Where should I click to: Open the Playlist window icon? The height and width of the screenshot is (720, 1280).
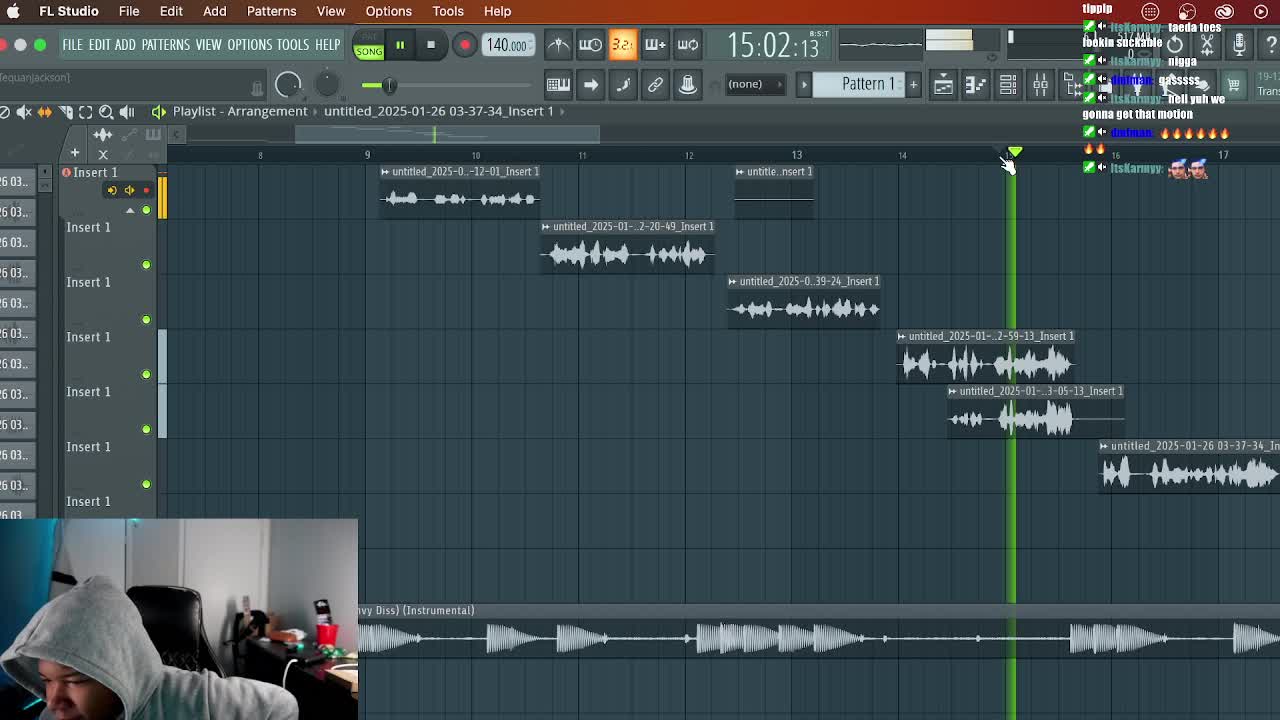[943, 85]
